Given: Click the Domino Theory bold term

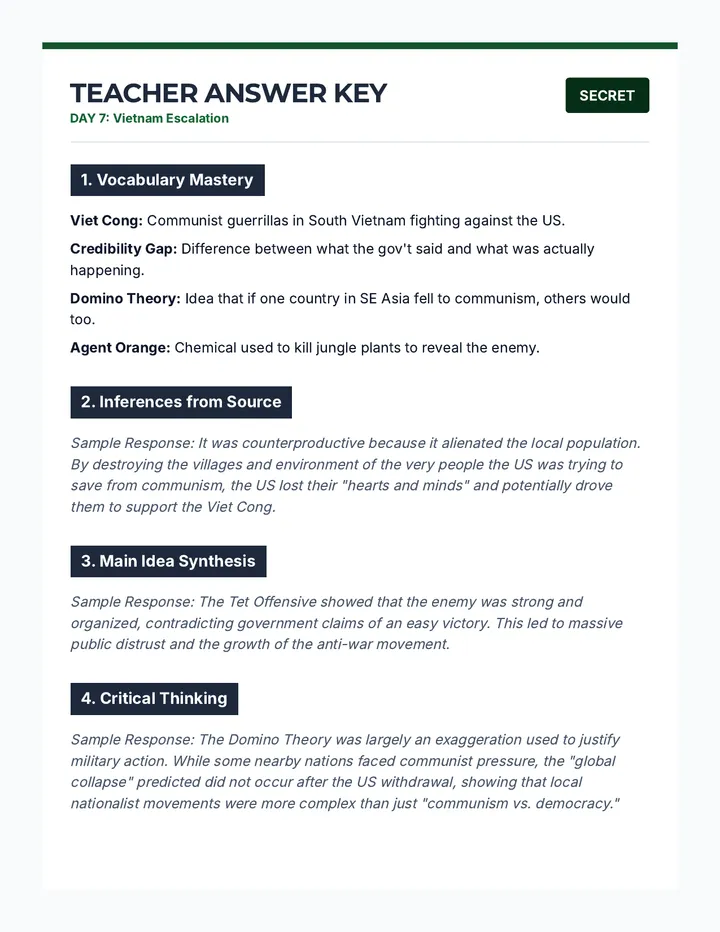Looking at the screenshot, I should 125,298.
